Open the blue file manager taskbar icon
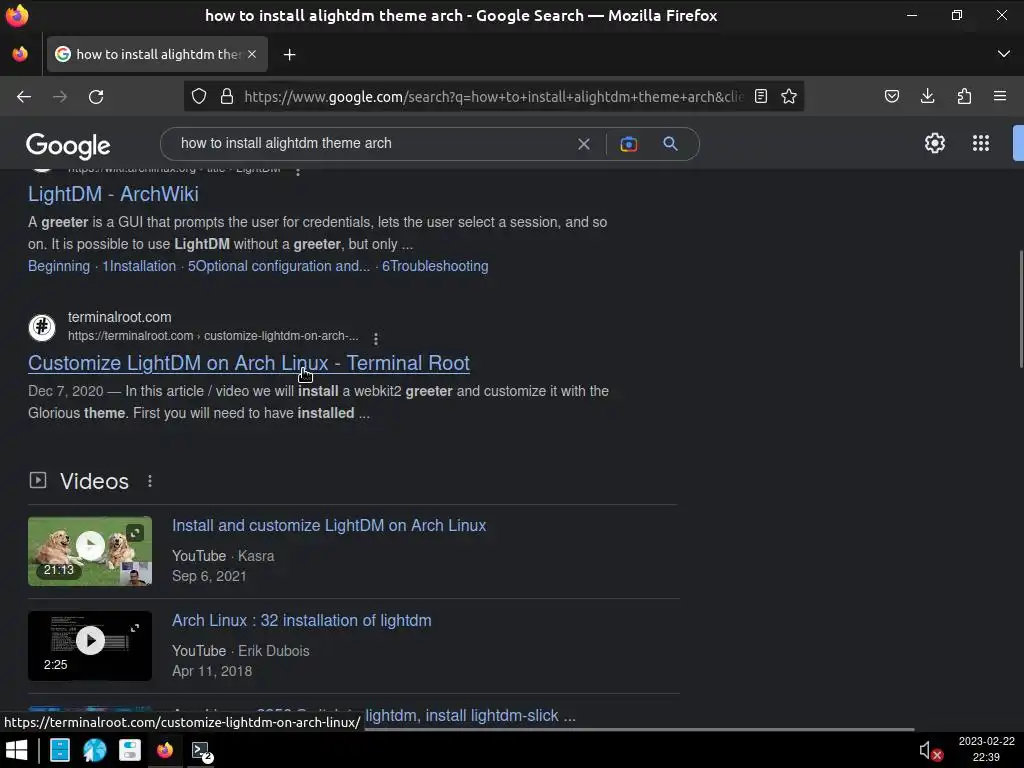Screen dimensions: 1024x768 click(x=60, y=750)
